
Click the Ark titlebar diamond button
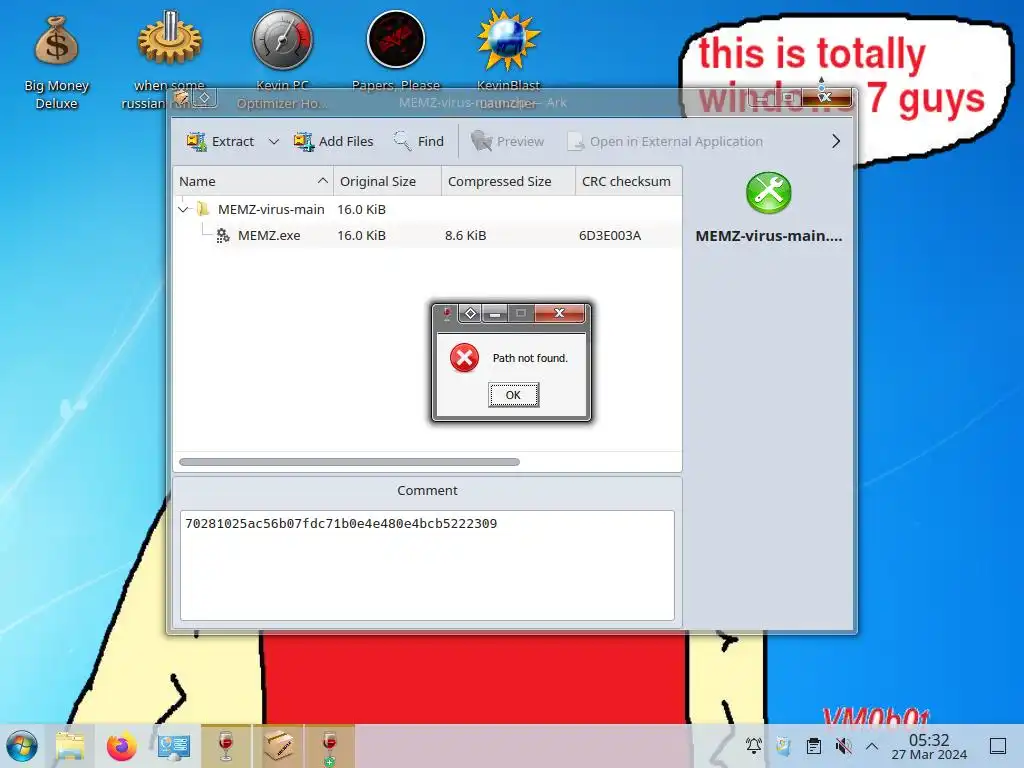coord(204,98)
